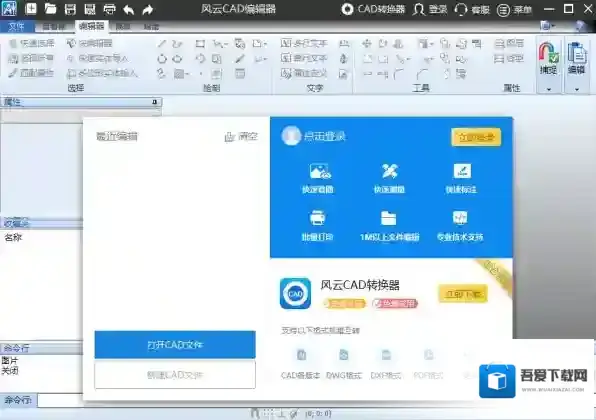Select the Circle drawing tool
This screenshot has height=420, width=596.
162,59
